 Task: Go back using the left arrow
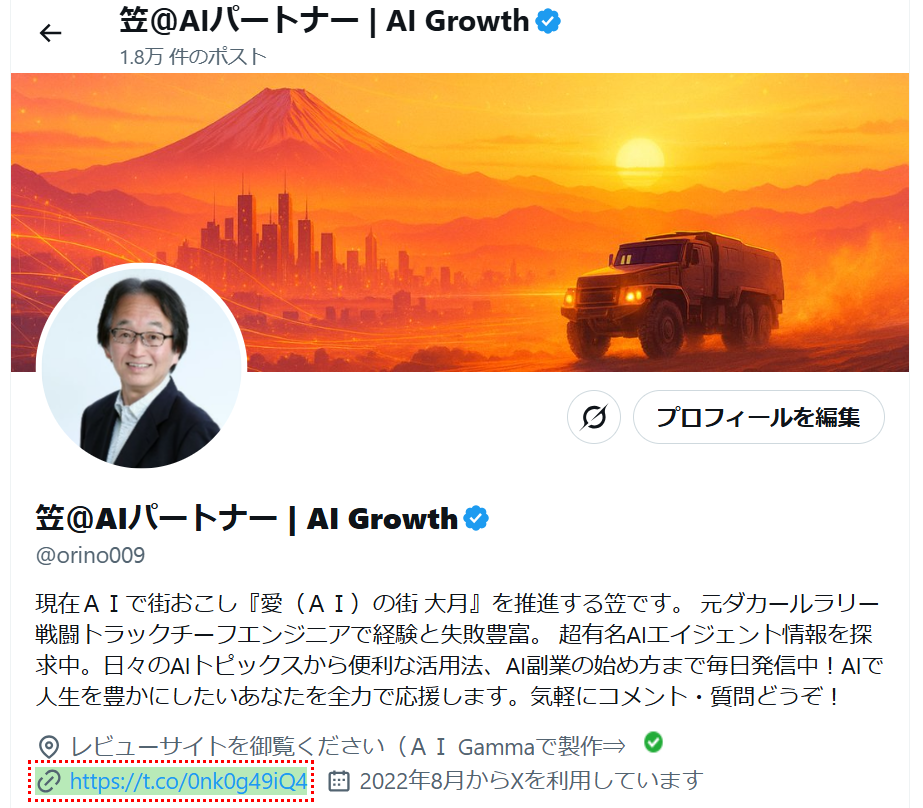[x=50, y=33]
